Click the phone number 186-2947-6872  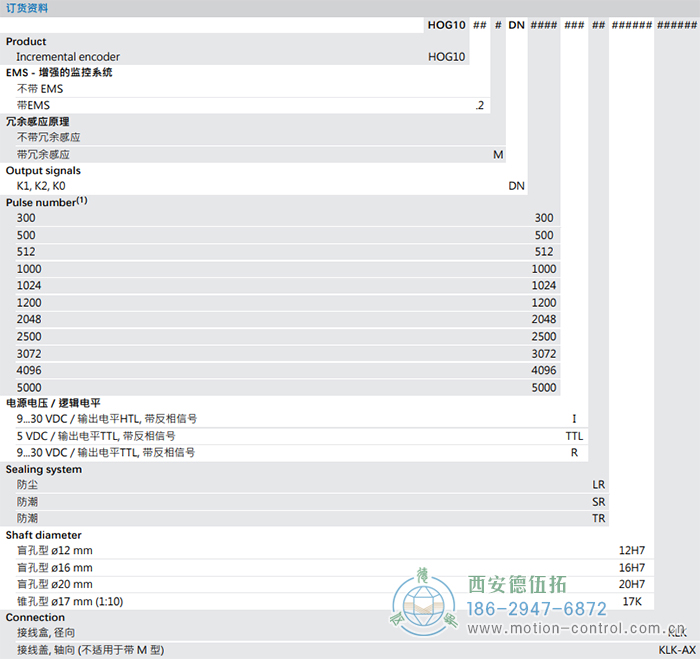[x=539, y=609]
